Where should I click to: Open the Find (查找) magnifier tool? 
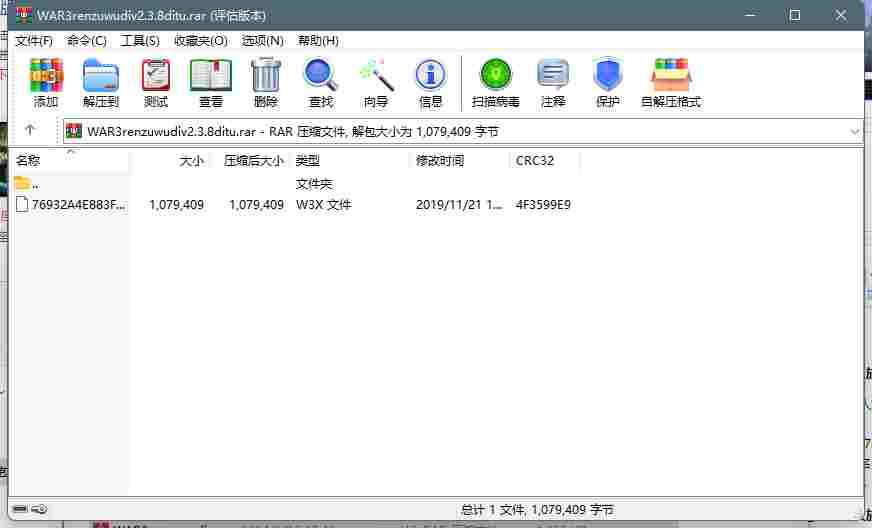[x=321, y=82]
